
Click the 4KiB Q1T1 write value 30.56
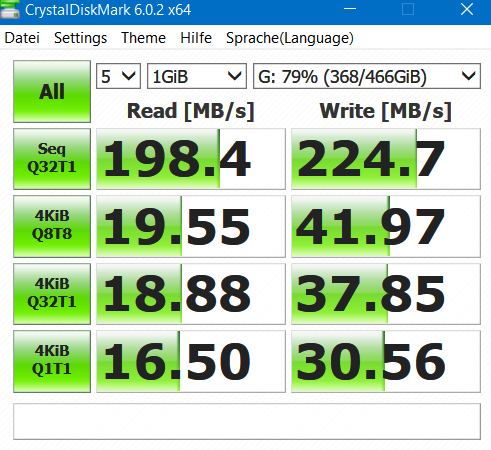(386, 361)
